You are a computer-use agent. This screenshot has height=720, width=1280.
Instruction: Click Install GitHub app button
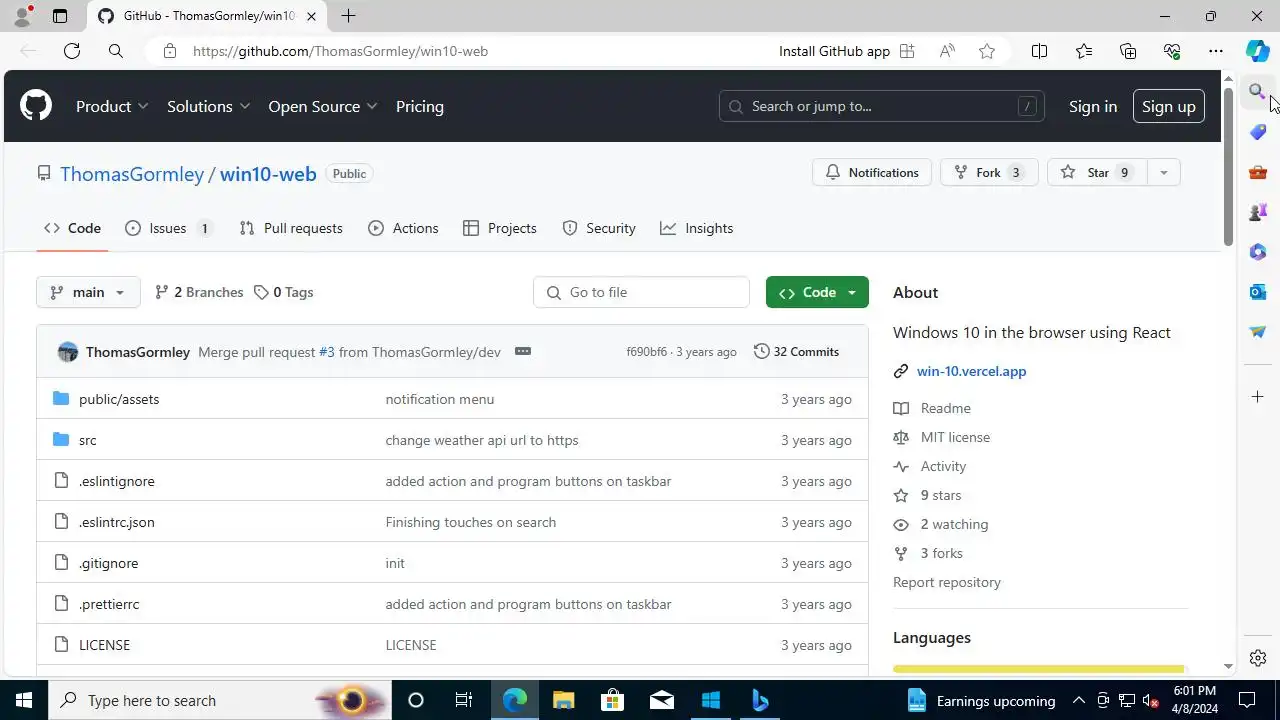click(x=846, y=51)
